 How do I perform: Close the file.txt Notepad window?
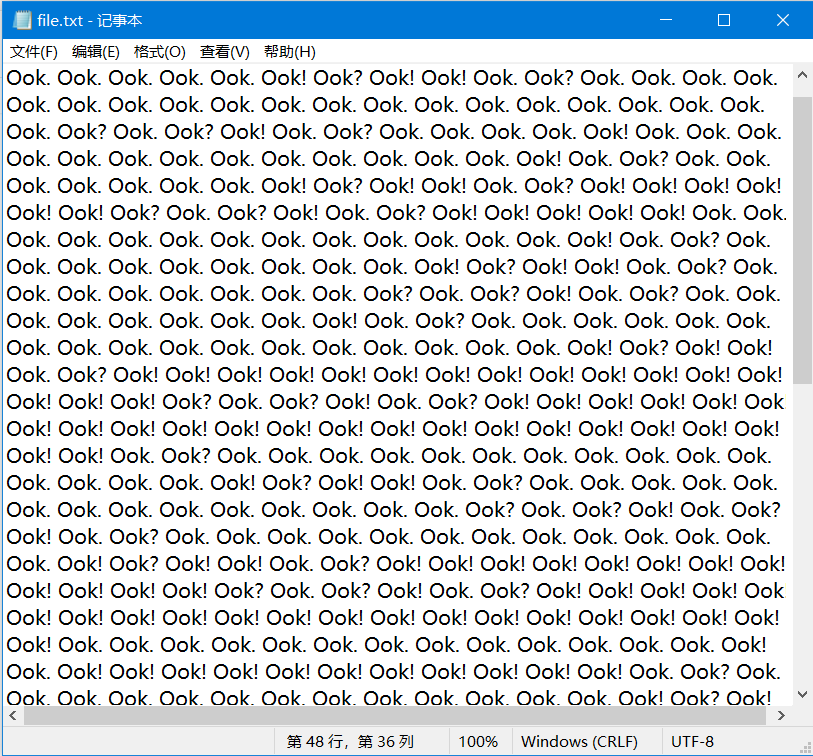[x=782, y=20]
